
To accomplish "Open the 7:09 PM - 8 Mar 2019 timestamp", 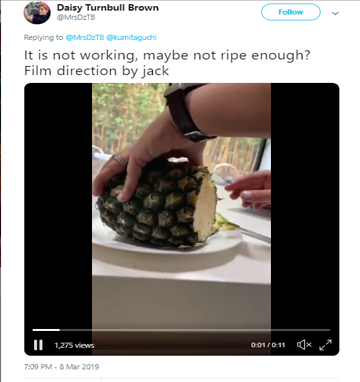I will click(62, 367).
